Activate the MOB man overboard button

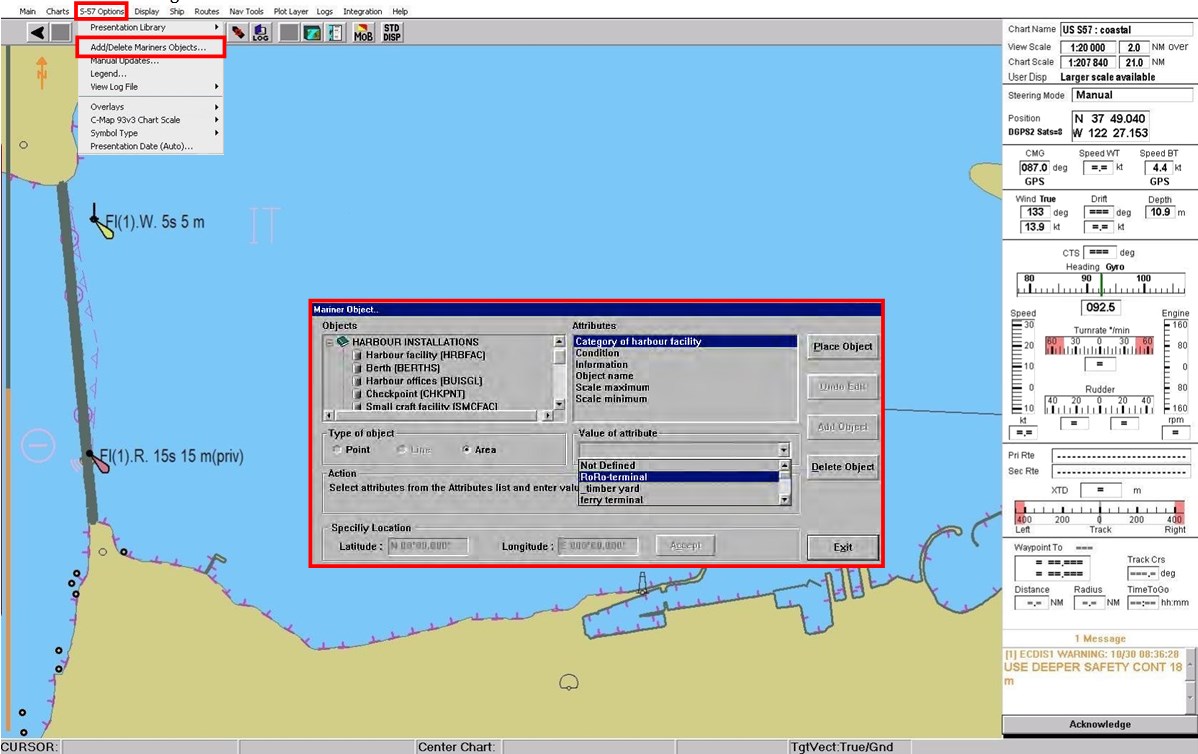pos(363,32)
